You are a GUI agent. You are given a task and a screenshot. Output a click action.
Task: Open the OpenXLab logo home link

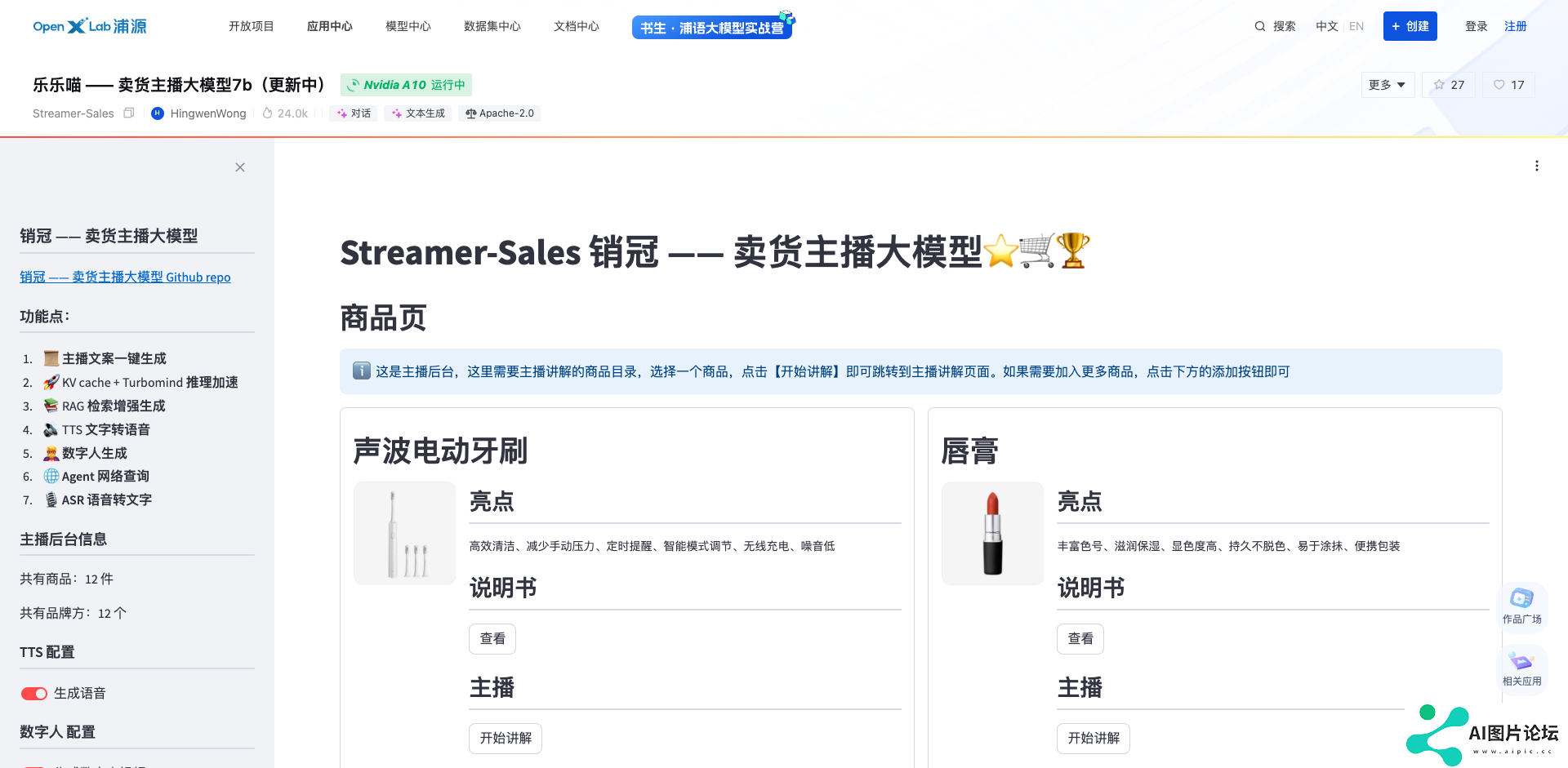point(90,26)
